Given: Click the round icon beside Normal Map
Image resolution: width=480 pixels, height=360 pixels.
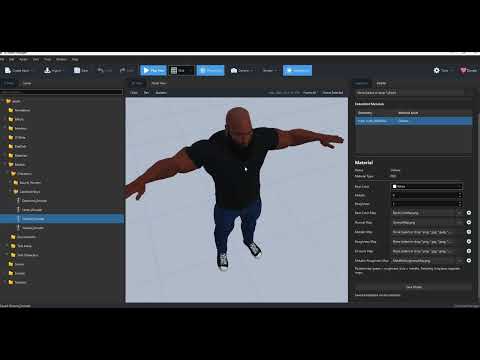Looking at the screenshot, I should click(469, 222).
